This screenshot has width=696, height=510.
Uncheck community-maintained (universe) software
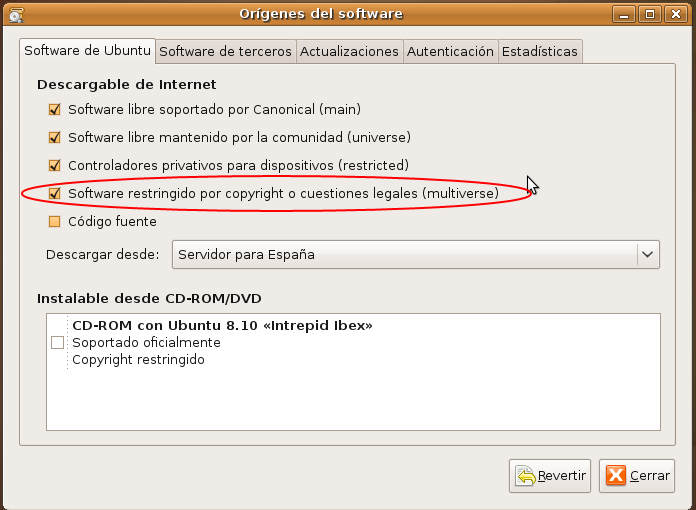tap(54, 137)
